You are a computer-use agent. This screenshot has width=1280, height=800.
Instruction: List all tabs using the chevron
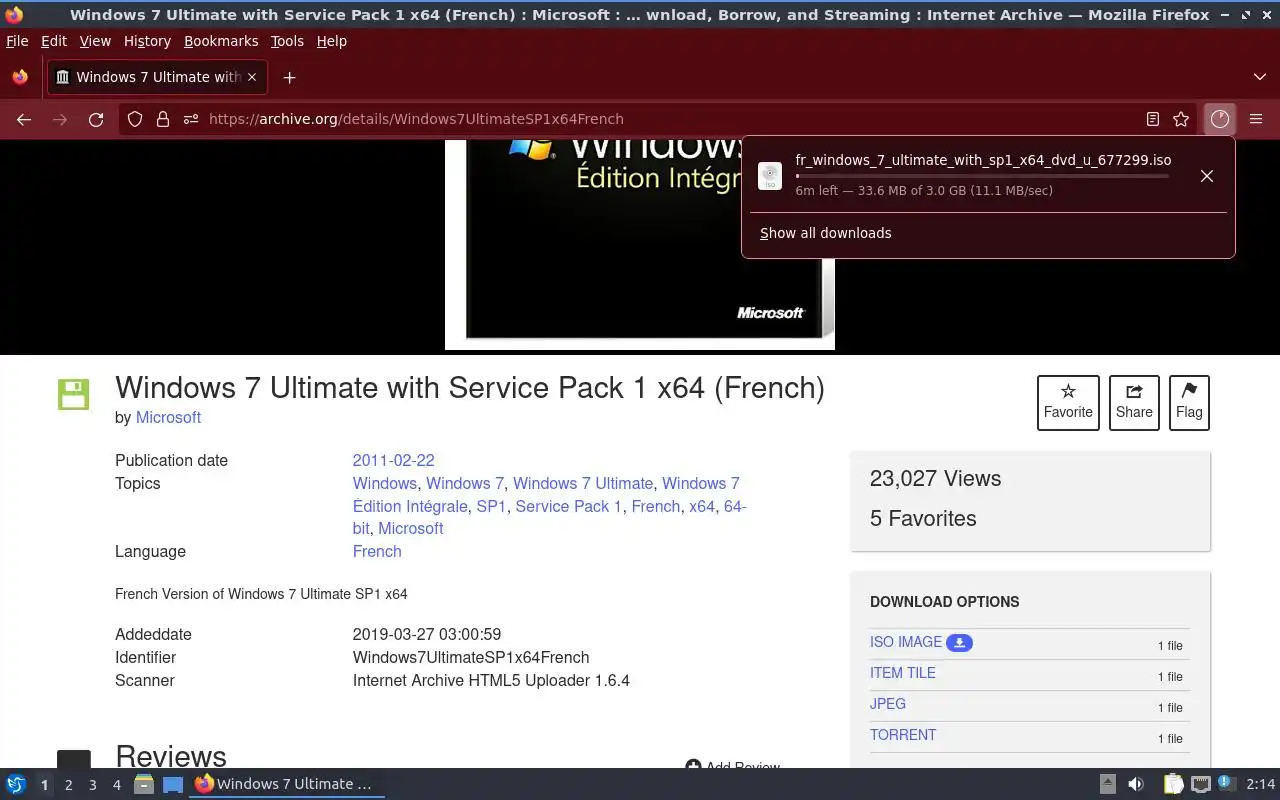(1259, 77)
